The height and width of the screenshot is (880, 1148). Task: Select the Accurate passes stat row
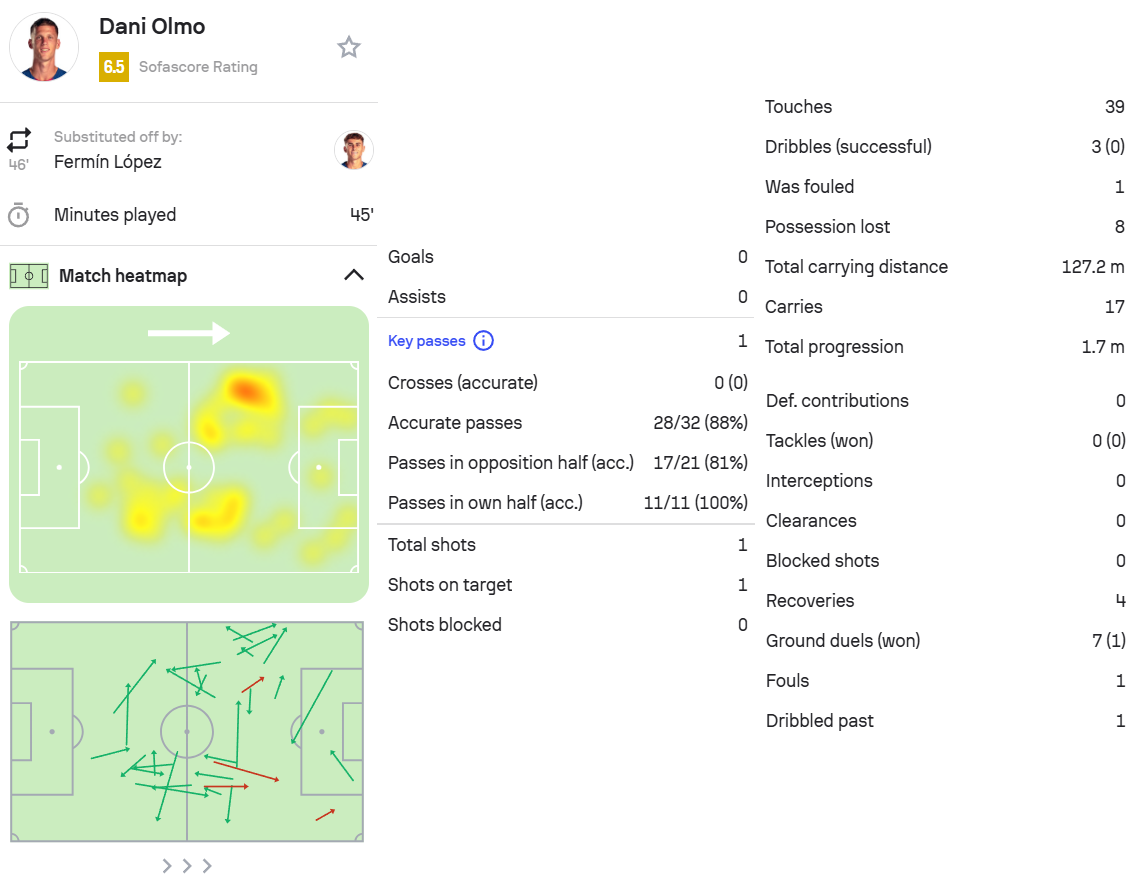pos(567,423)
